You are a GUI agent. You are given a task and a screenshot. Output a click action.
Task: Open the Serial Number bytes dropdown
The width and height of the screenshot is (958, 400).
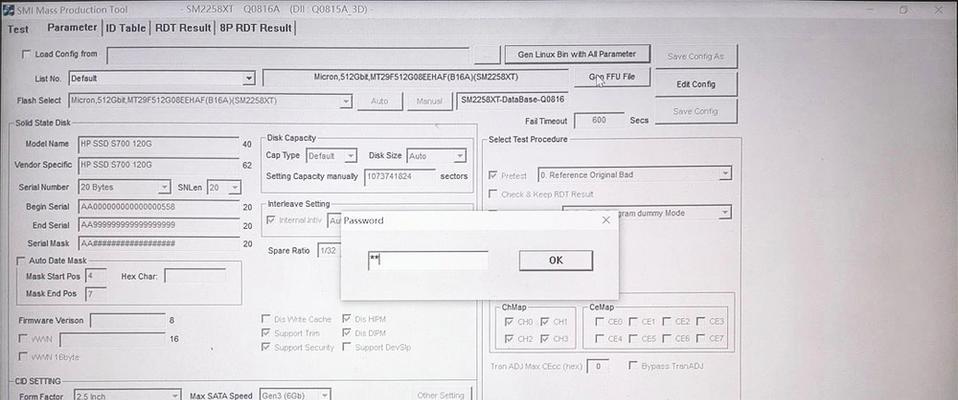pyautogui.click(x=164, y=187)
